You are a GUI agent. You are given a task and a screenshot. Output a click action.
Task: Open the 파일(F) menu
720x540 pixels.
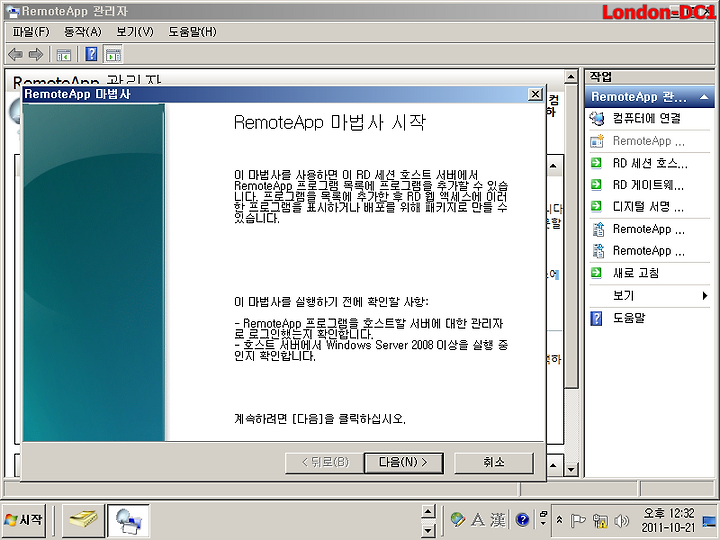(x=31, y=32)
